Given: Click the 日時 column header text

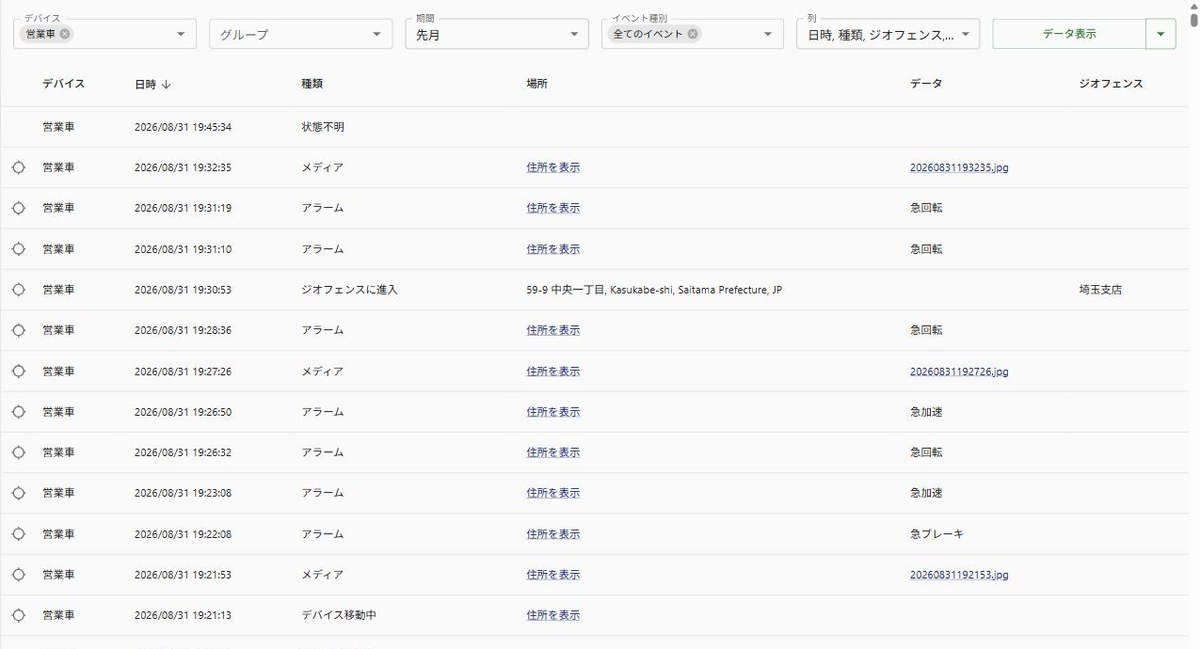Looking at the screenshot, I should (x=145, y=85).
